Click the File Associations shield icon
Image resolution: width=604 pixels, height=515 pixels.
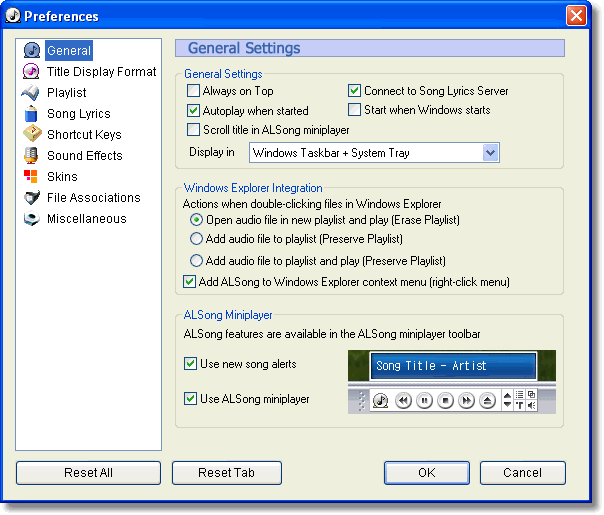tap(31, 198)
